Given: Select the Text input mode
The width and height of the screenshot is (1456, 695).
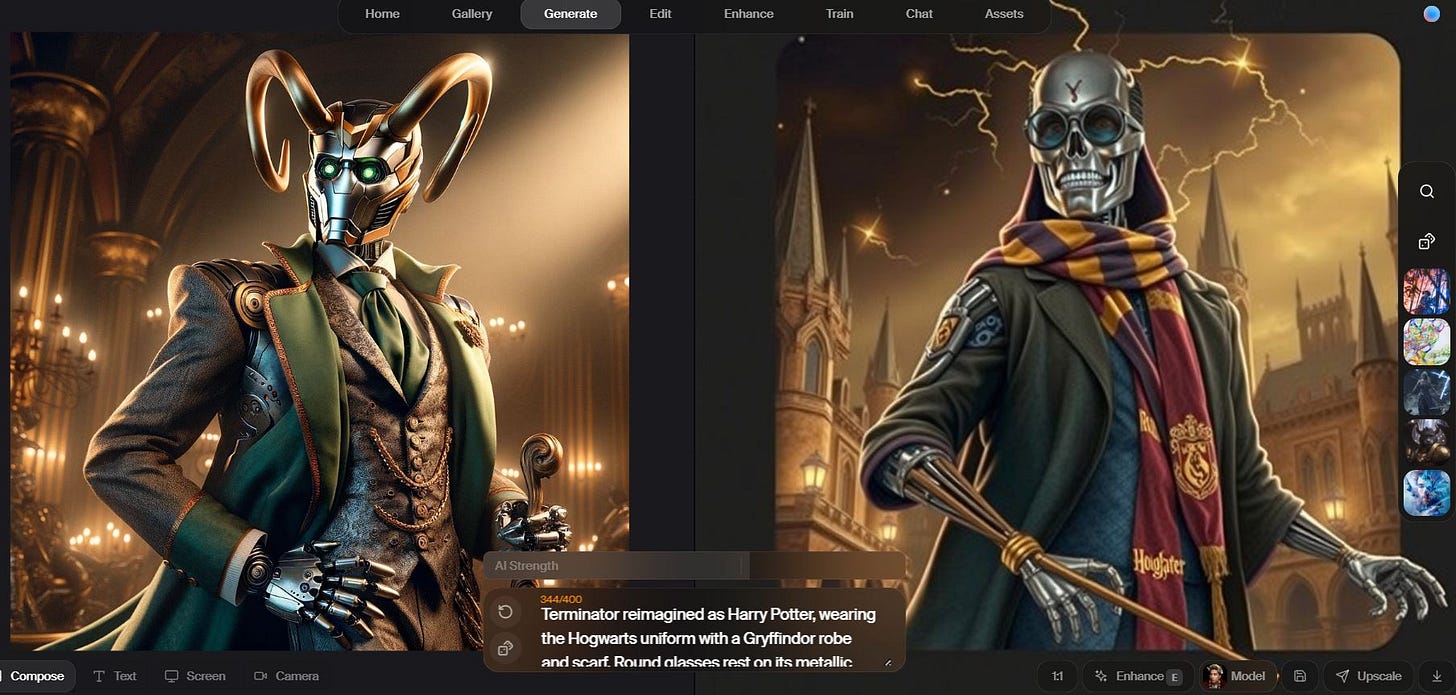Looking at the screenshot, I should pyautogui.click(x=115, y=676).
